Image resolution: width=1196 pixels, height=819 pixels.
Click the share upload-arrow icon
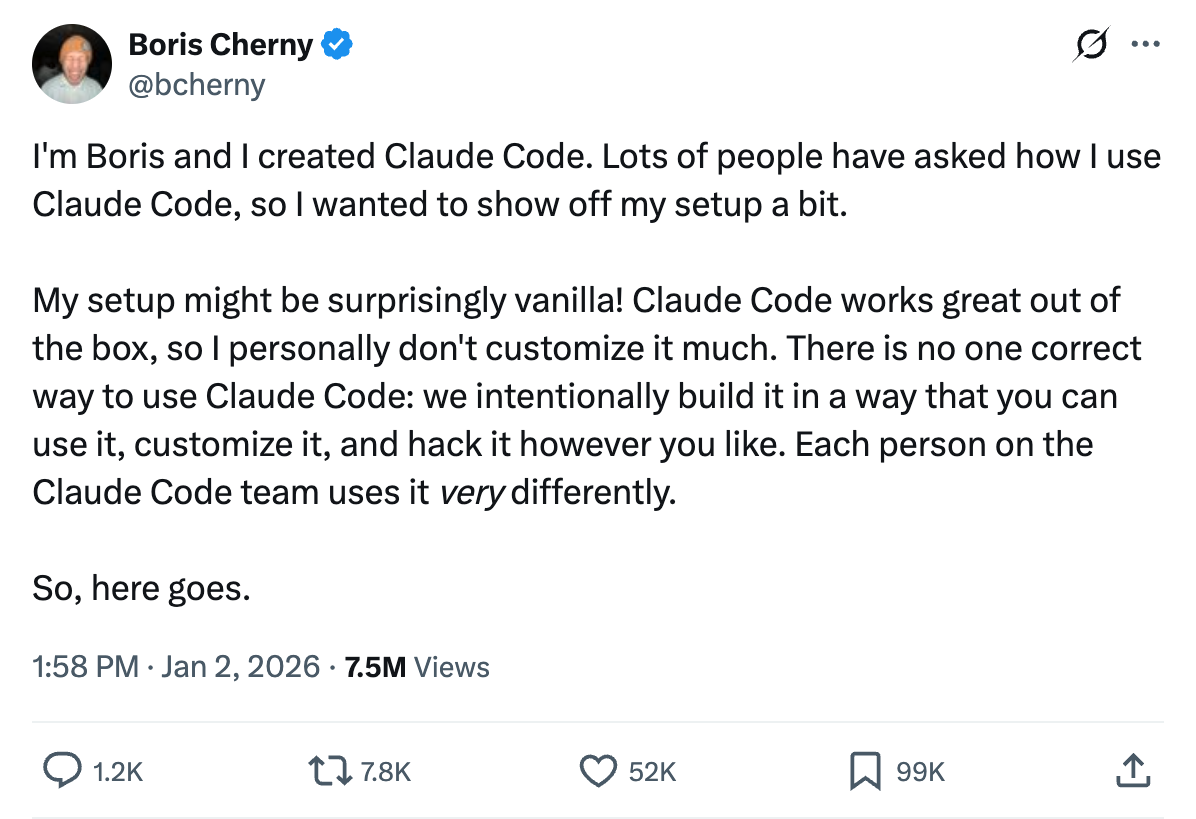point(1131,771)
